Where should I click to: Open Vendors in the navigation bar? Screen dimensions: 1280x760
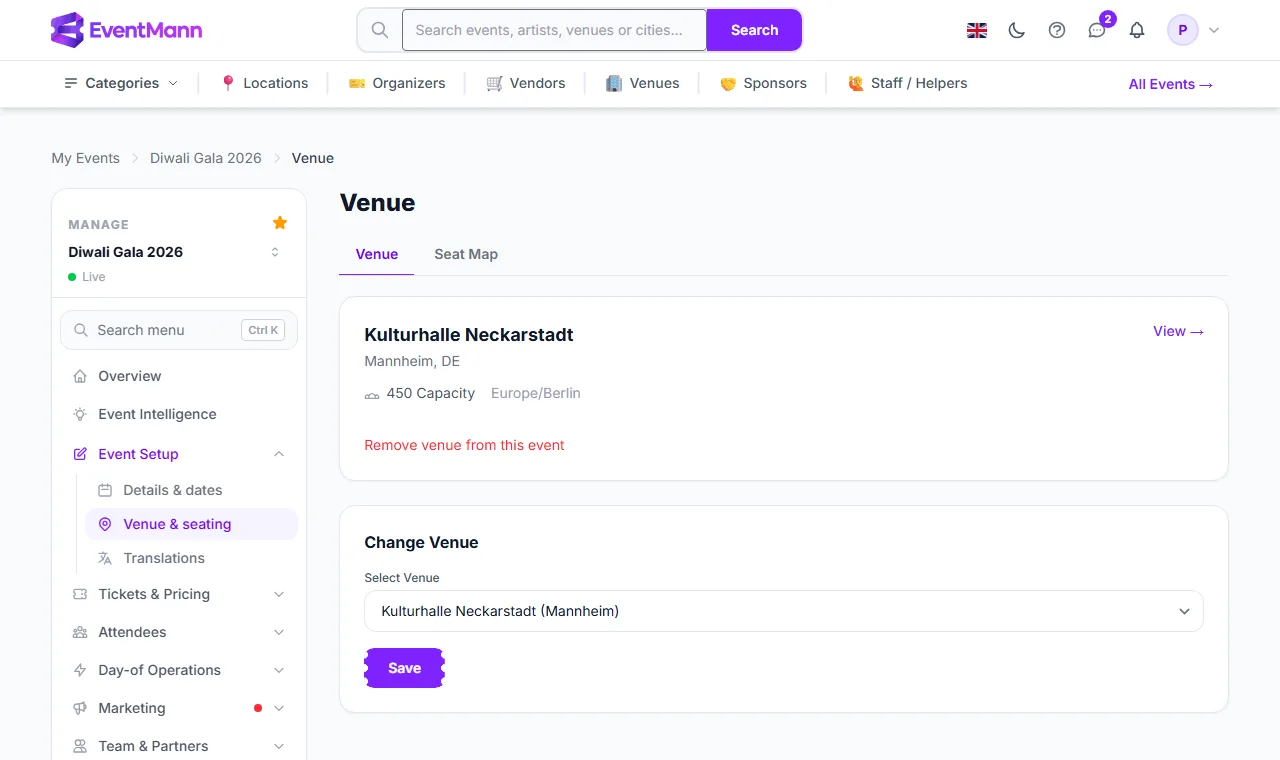pos(526,83)
